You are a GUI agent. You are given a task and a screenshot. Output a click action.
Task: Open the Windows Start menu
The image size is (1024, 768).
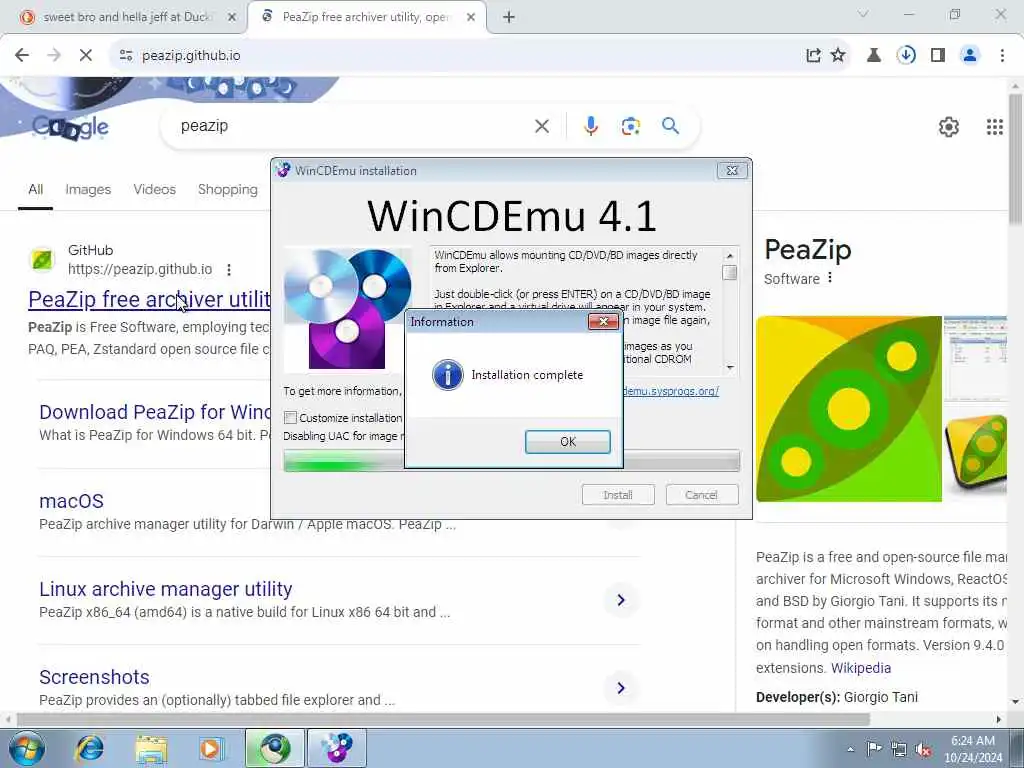[x=26, y=748]
